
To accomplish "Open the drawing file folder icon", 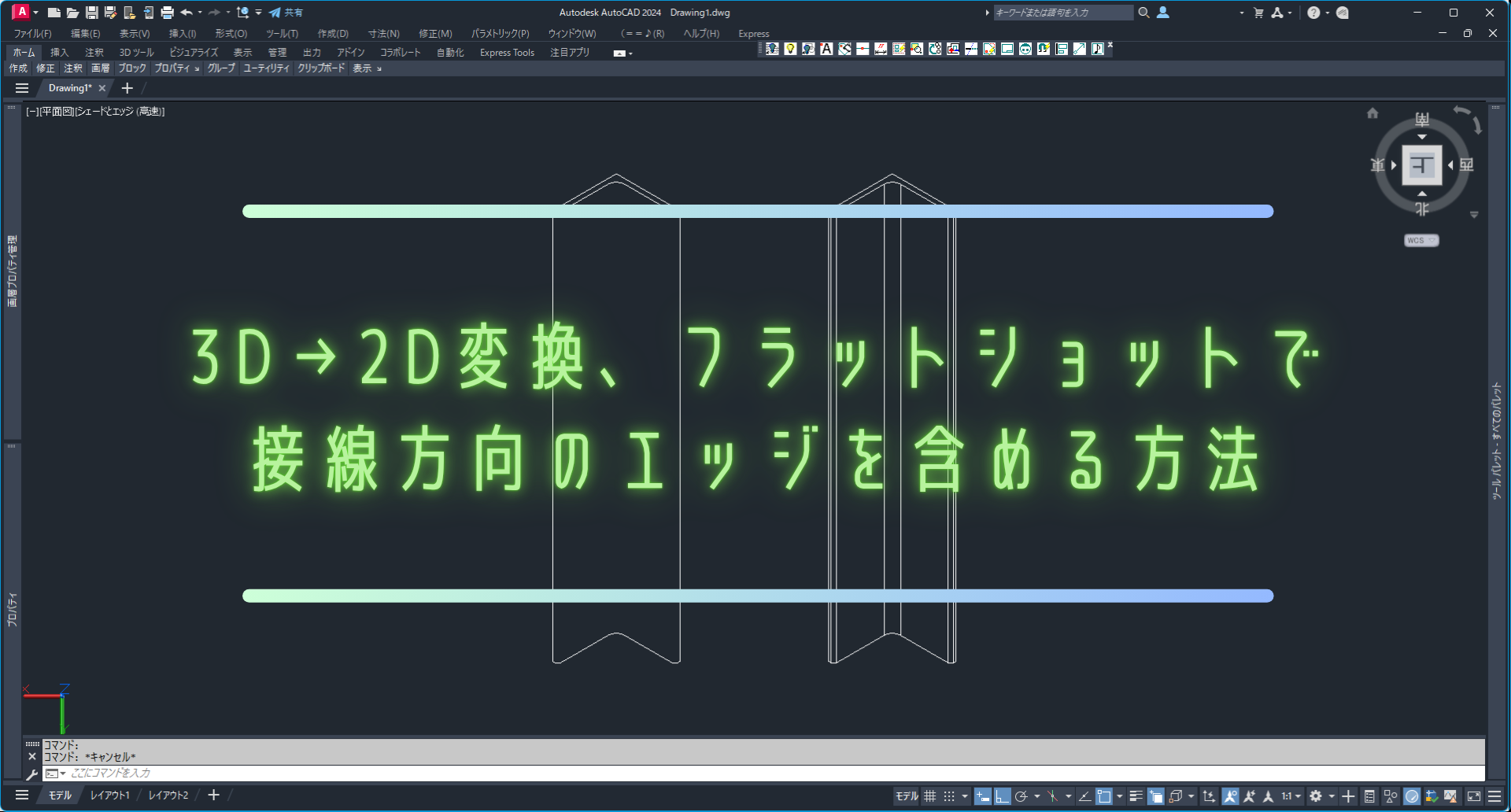I will [x=72, y=13].
